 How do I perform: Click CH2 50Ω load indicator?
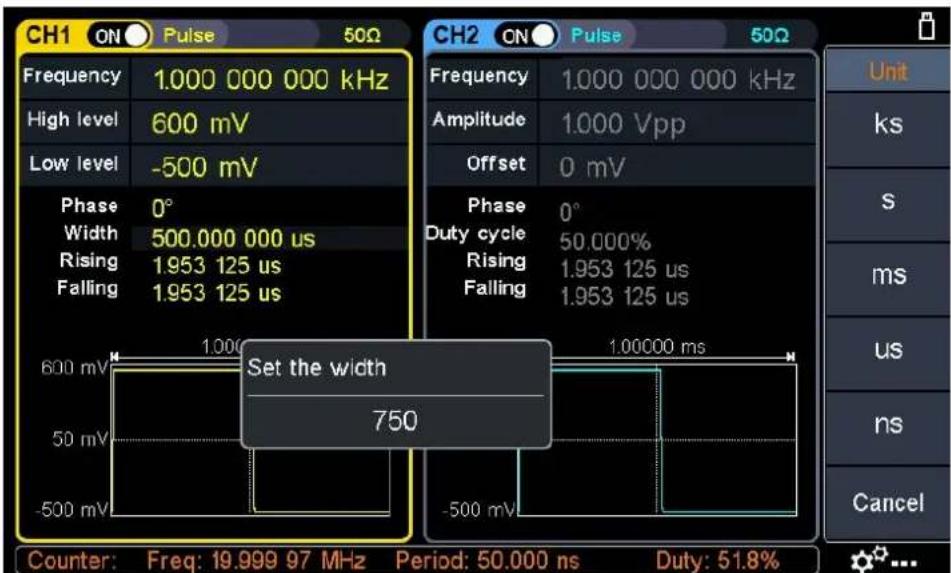click(770, 36)
